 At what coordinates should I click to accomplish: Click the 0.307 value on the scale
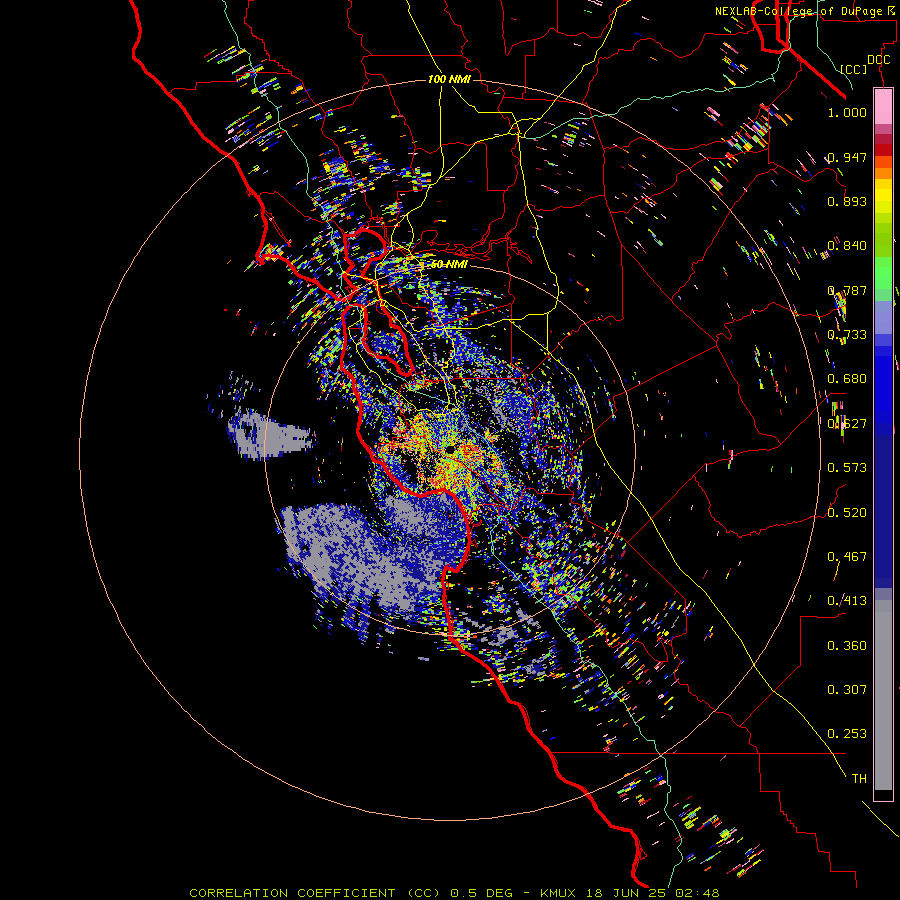(847, 690)
